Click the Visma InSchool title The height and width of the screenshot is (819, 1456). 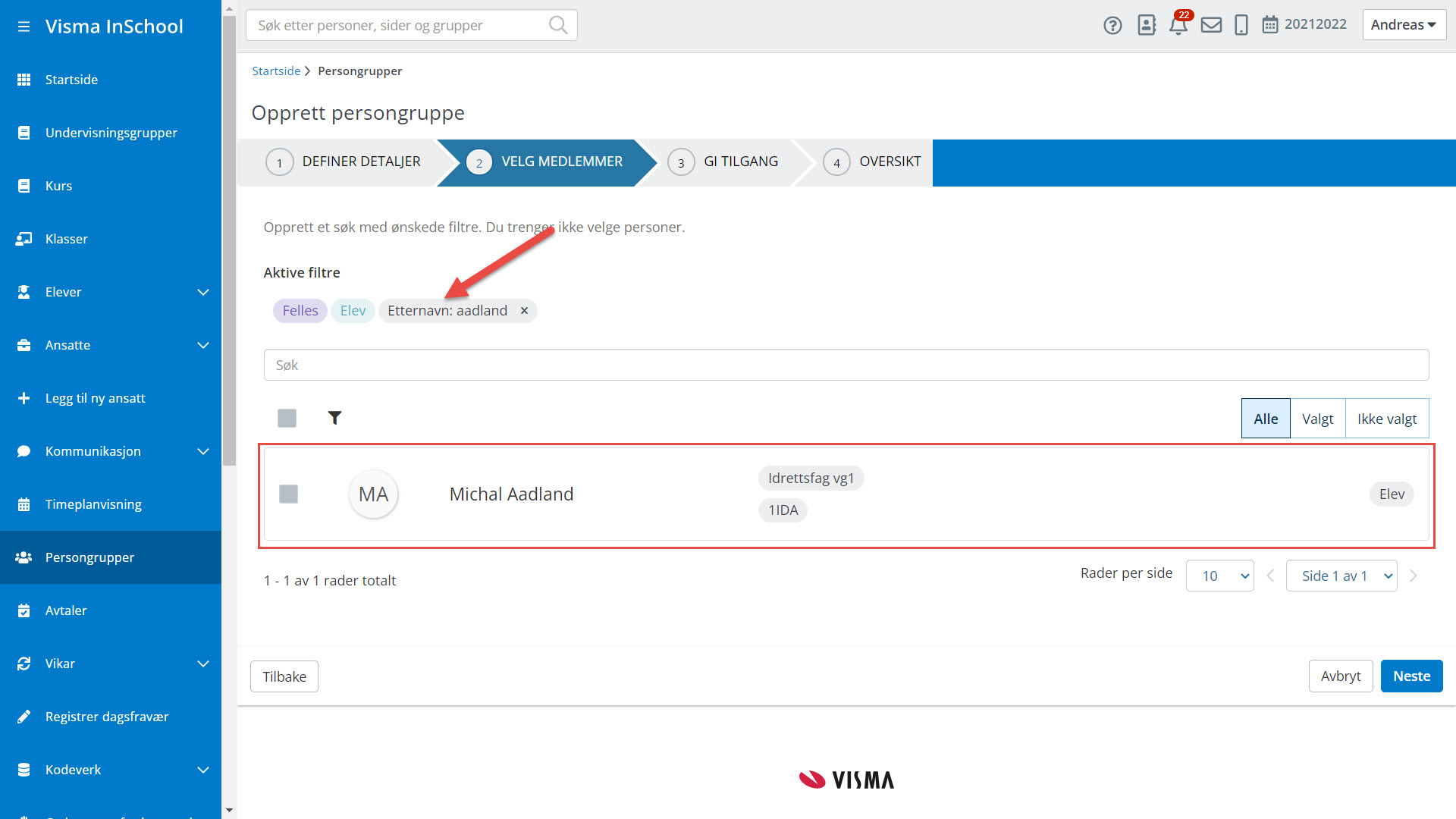pos(115,27)
